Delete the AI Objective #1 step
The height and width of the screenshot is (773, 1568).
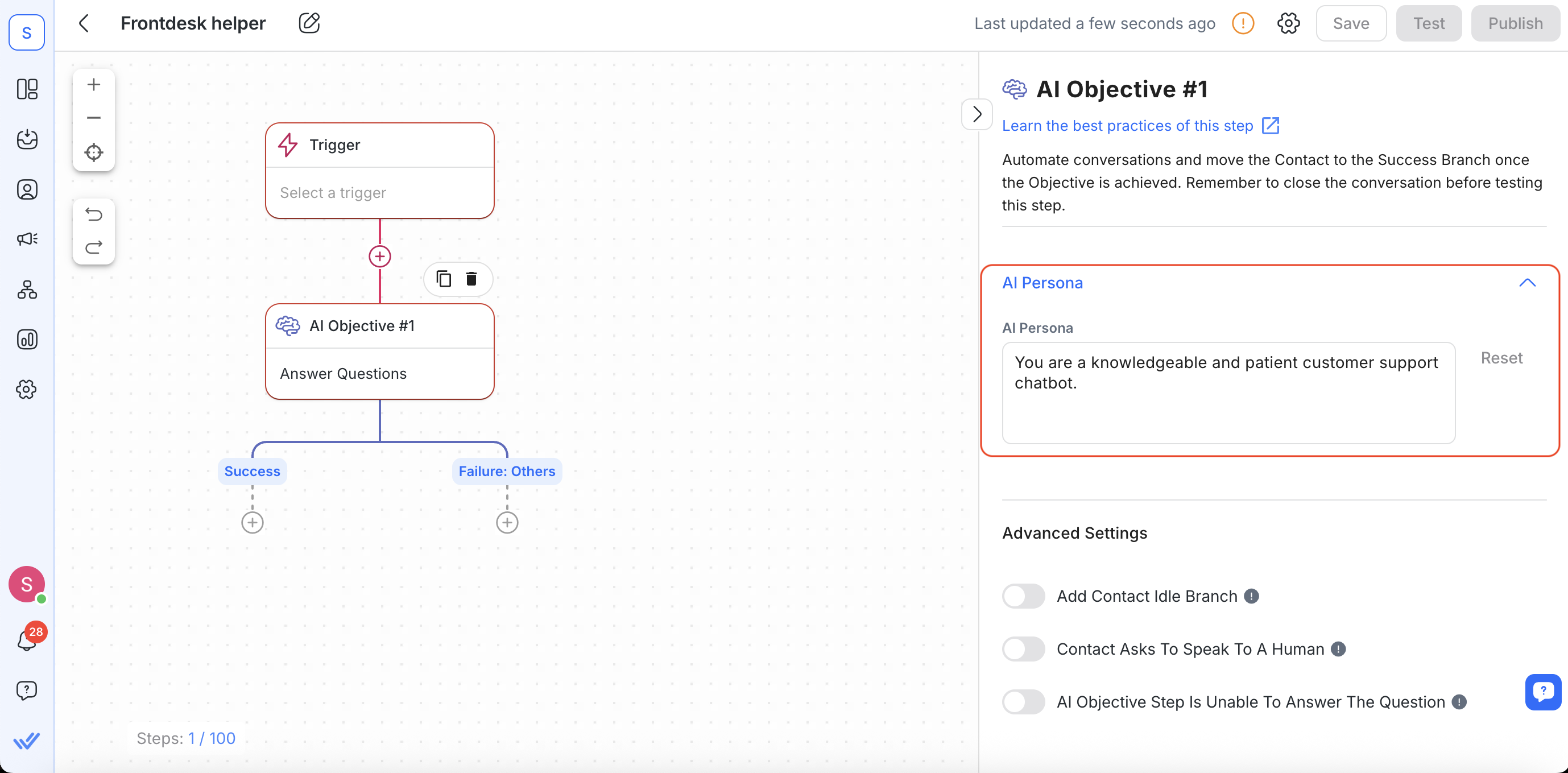471,279
